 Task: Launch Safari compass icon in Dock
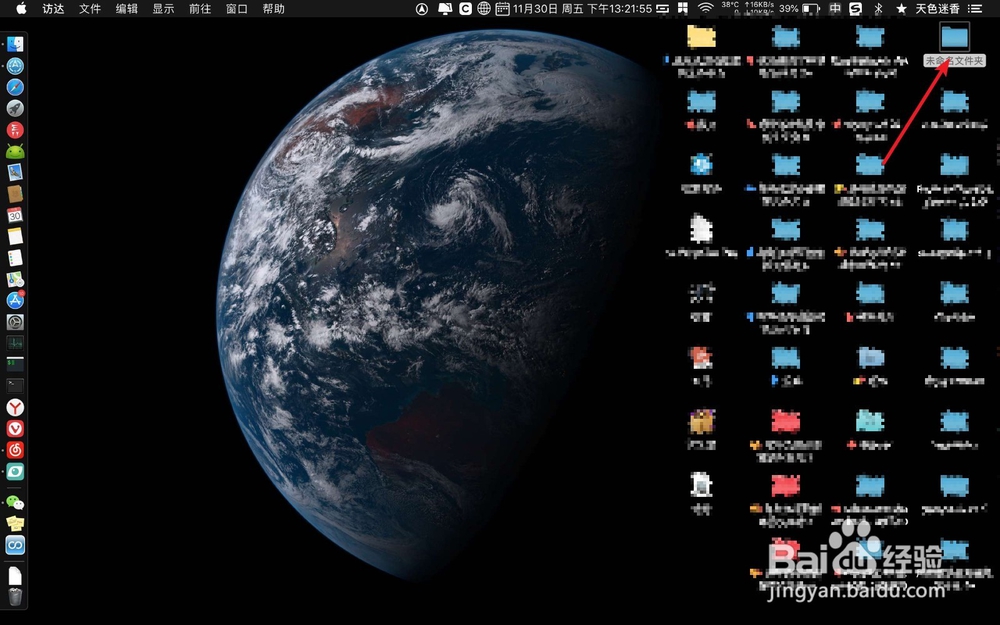(x=15, y=87)
